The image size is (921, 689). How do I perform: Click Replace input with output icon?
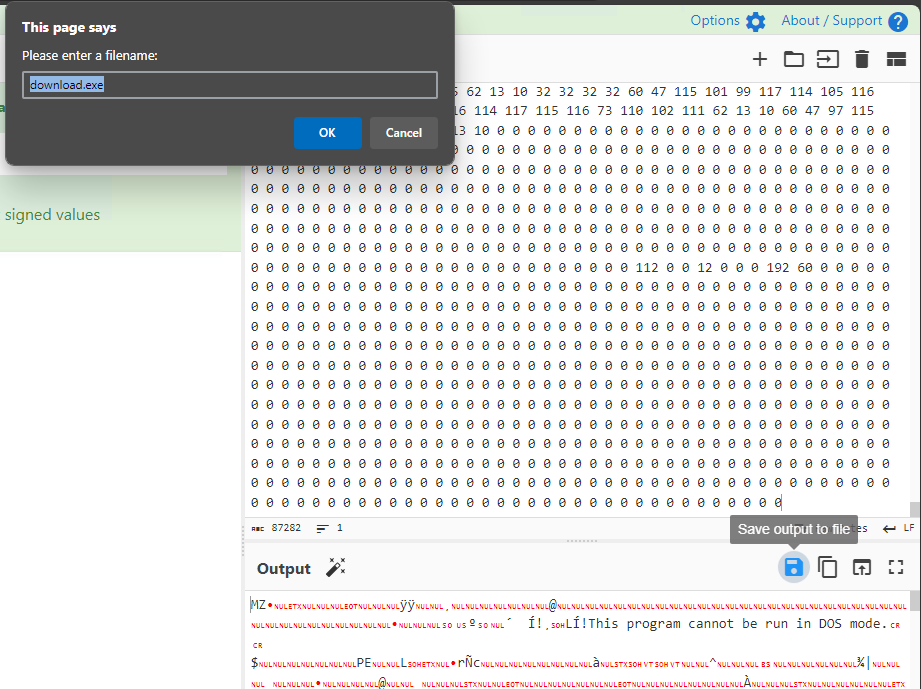coord(862,568)
